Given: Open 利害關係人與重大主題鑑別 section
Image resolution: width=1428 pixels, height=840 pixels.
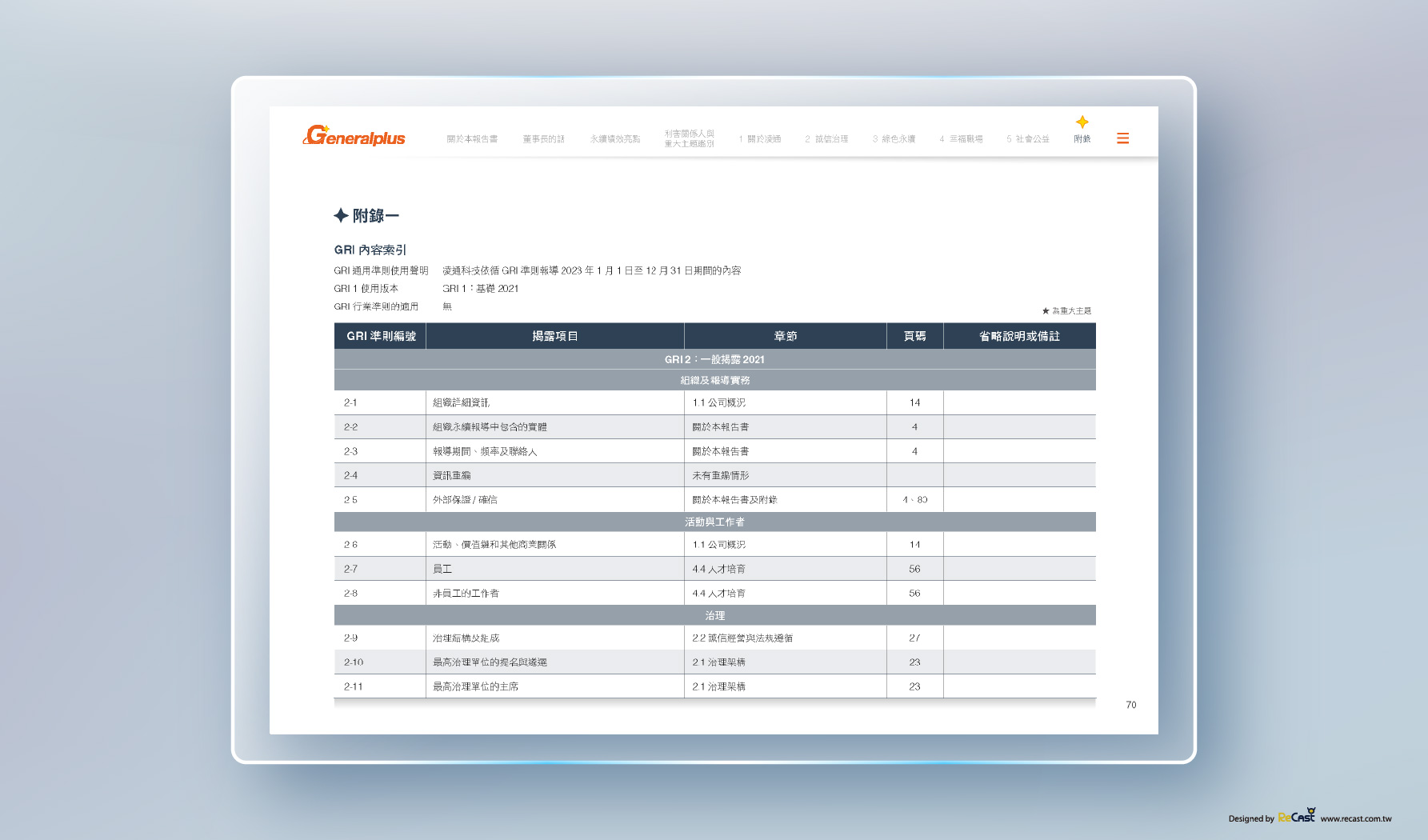Looking at the screenshot, I should pyautogui.click(x=689, y=138).
